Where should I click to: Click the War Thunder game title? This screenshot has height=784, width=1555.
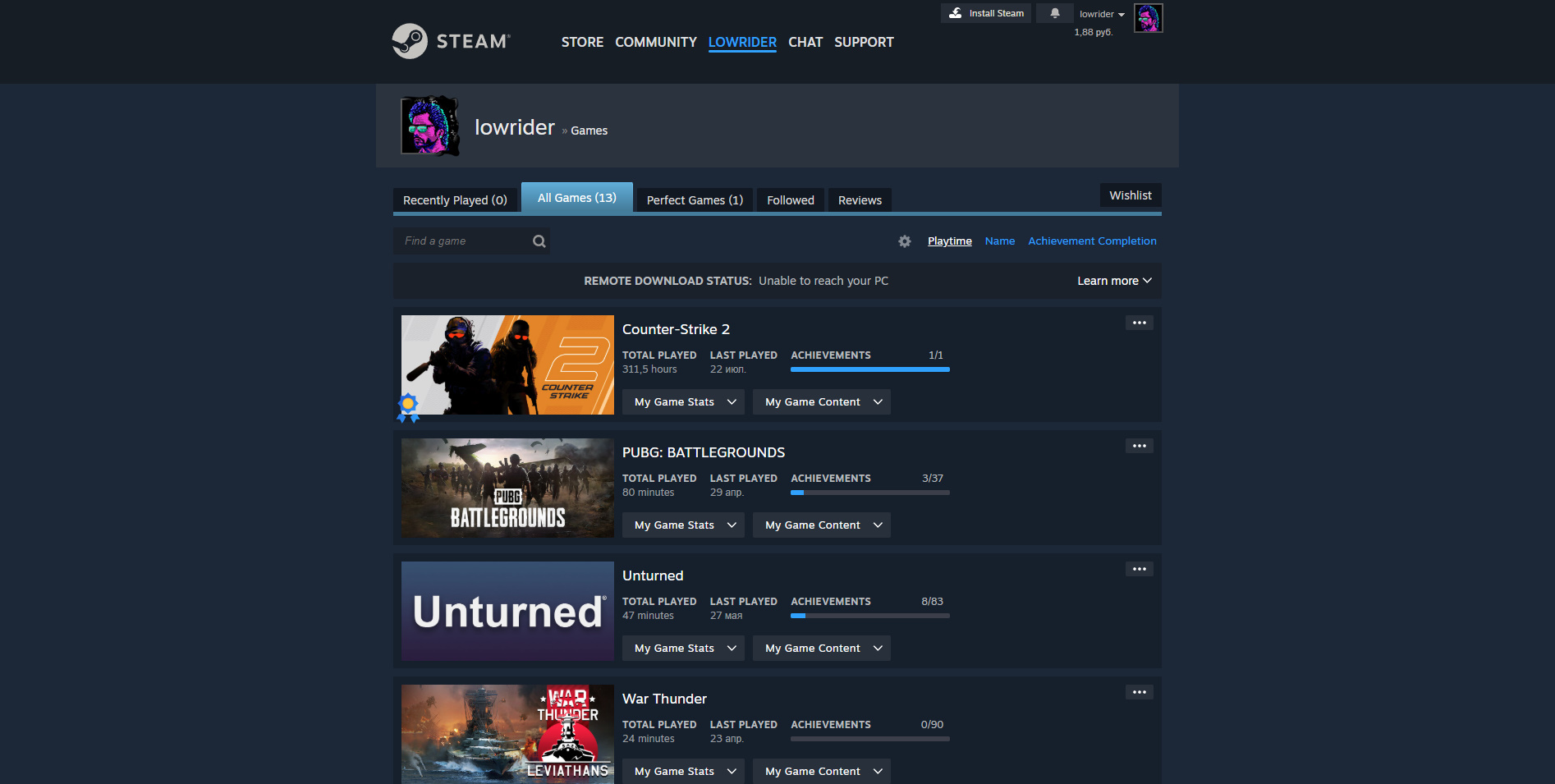pos(664,699)
